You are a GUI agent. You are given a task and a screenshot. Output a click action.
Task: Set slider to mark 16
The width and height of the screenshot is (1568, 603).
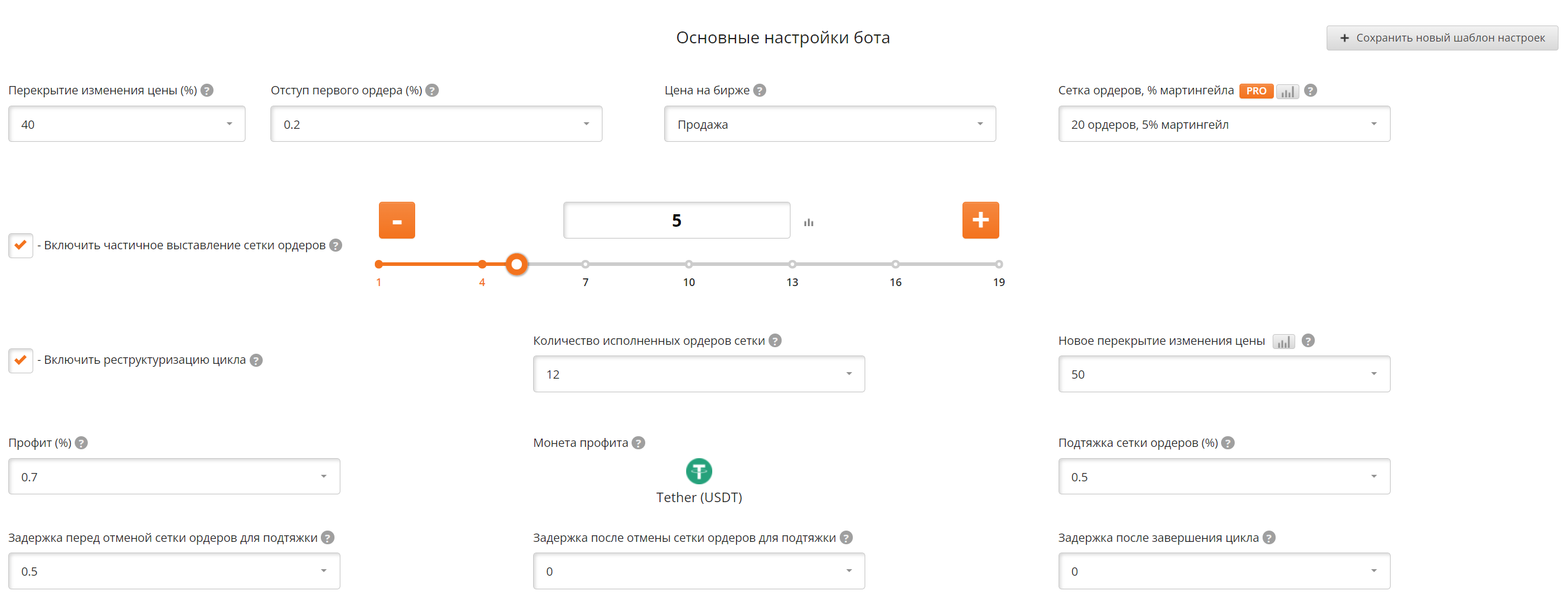point(895,264)
